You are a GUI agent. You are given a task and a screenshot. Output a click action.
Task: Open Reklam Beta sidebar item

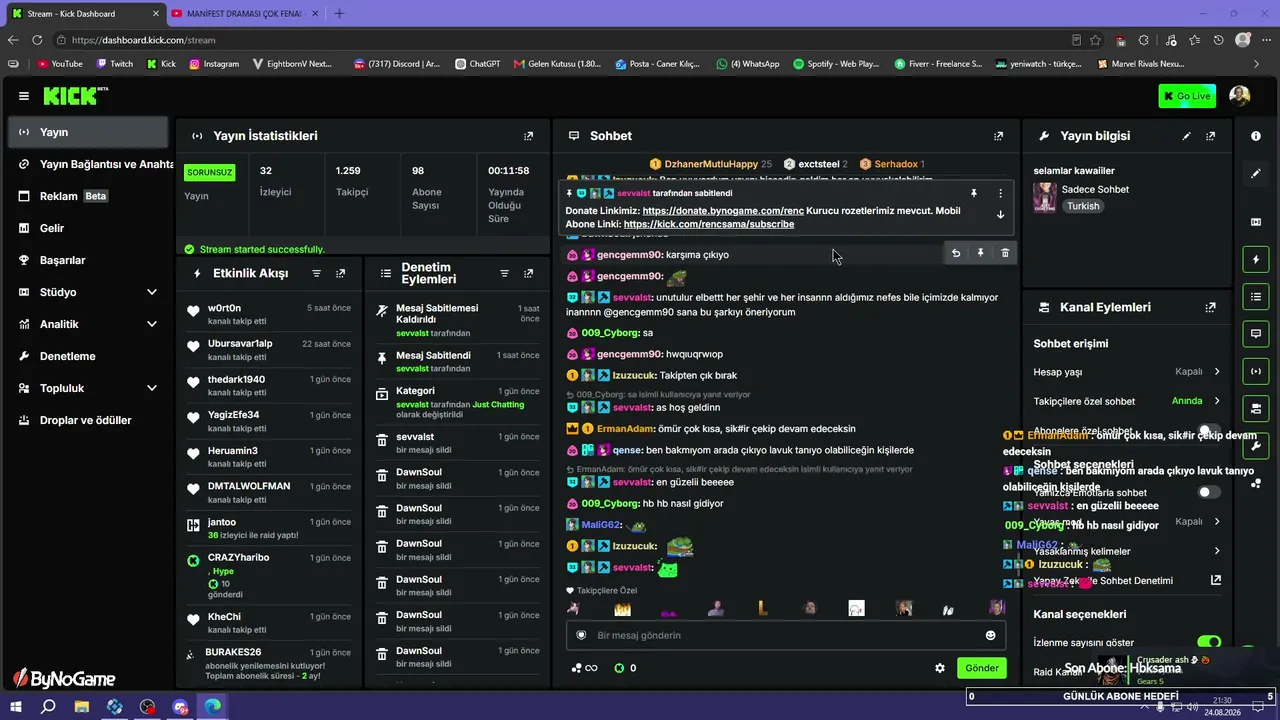pyautogui.click(x=88, y=196)
